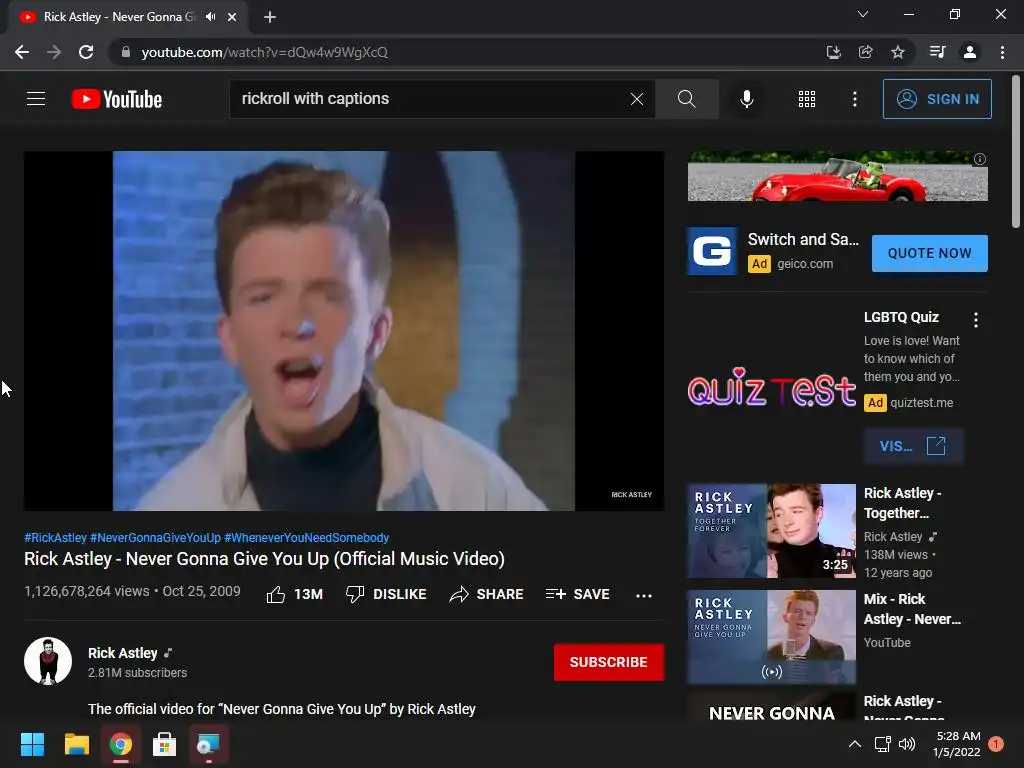Reload the YouTube page
The image size is (1024, 768).
86,52
